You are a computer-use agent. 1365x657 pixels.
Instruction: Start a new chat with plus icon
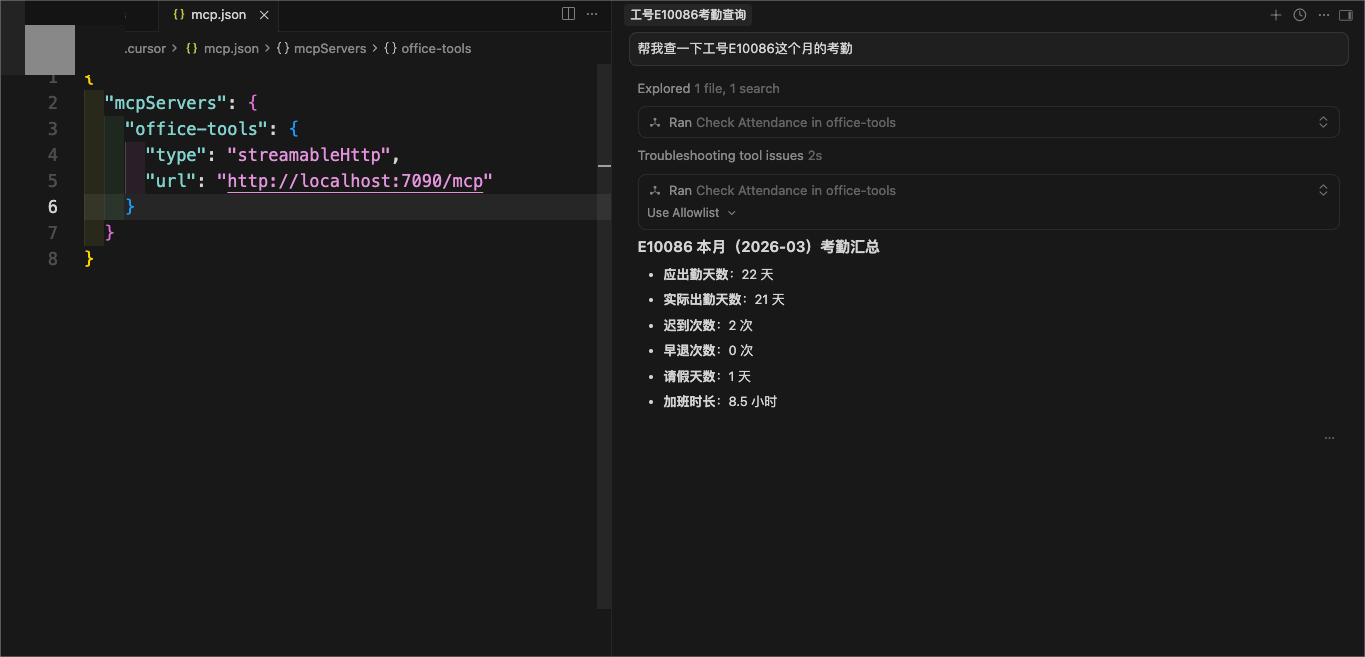point(1275,15)
